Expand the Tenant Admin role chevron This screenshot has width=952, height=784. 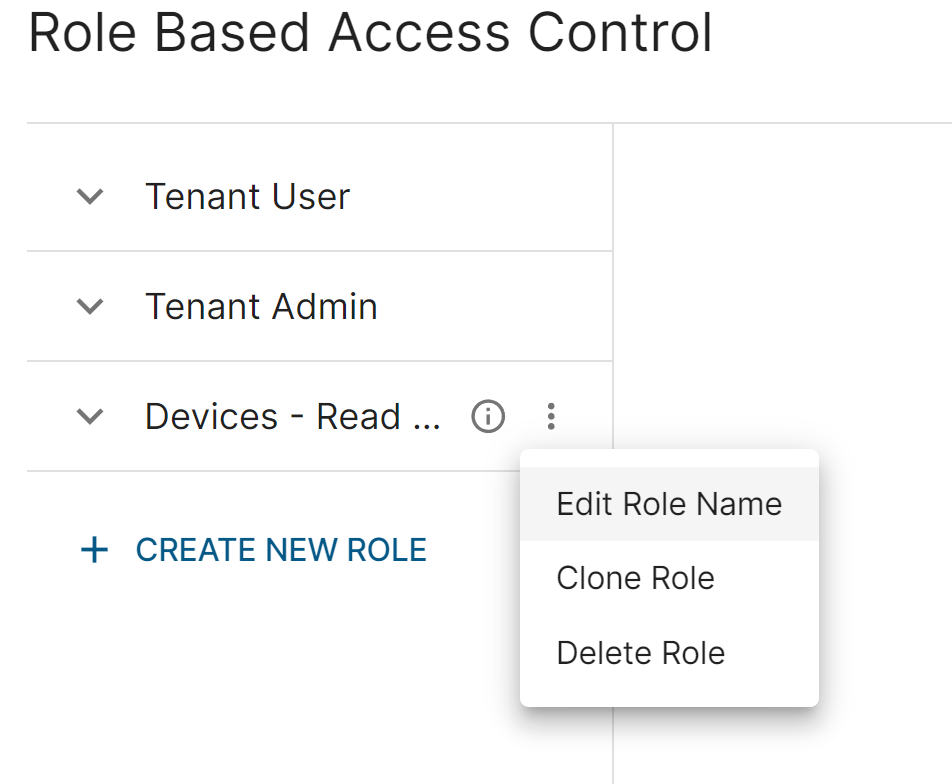tap(90, 306)
